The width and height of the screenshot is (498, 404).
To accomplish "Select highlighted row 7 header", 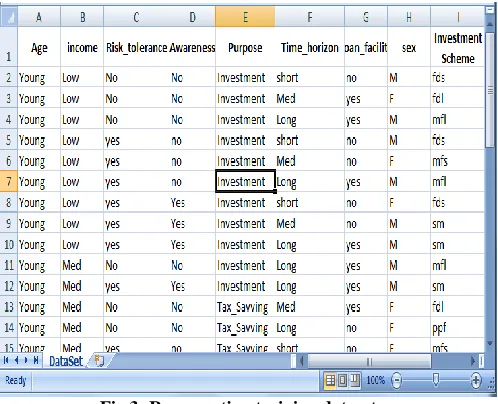I will click(9, 182).
